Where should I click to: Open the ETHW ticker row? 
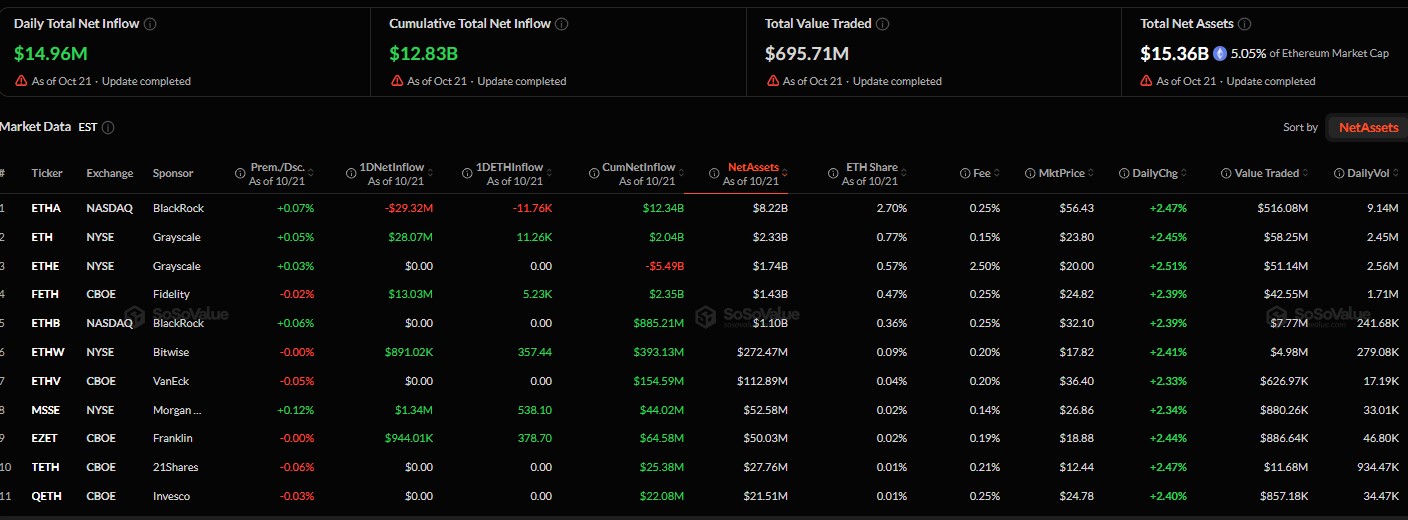[704, 352]
